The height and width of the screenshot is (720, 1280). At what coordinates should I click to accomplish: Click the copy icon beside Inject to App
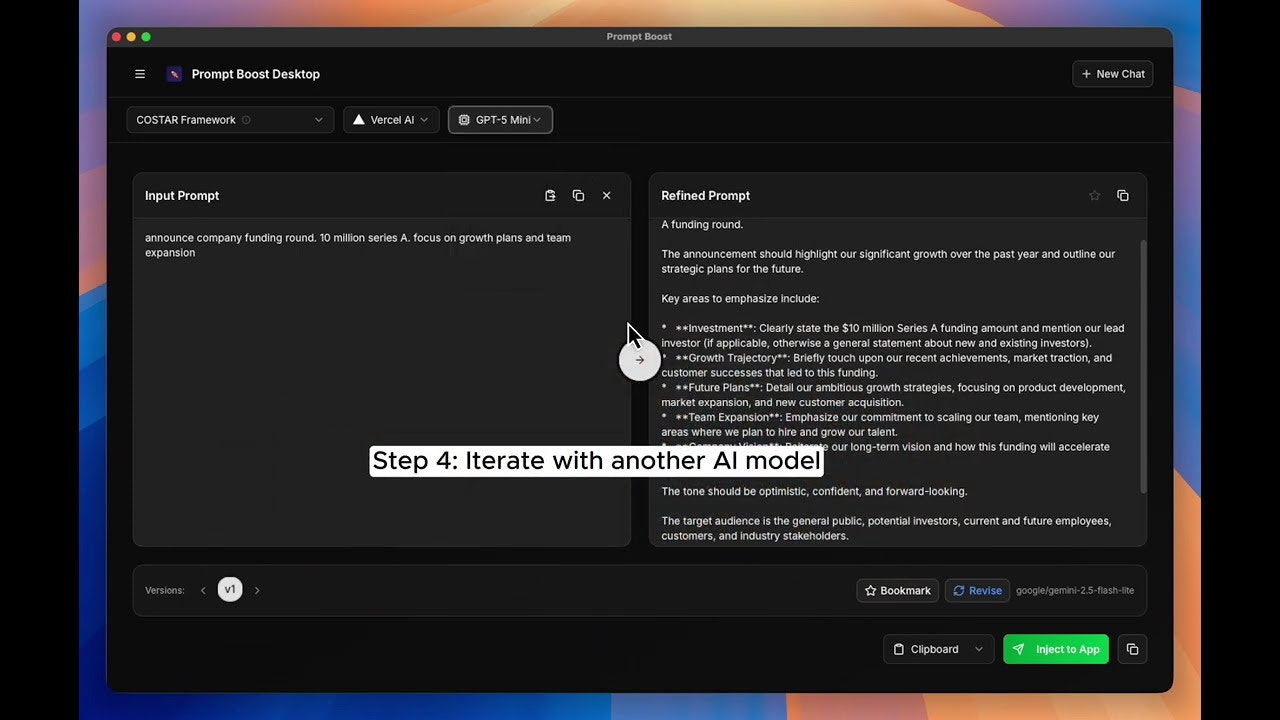(1132, 649)
